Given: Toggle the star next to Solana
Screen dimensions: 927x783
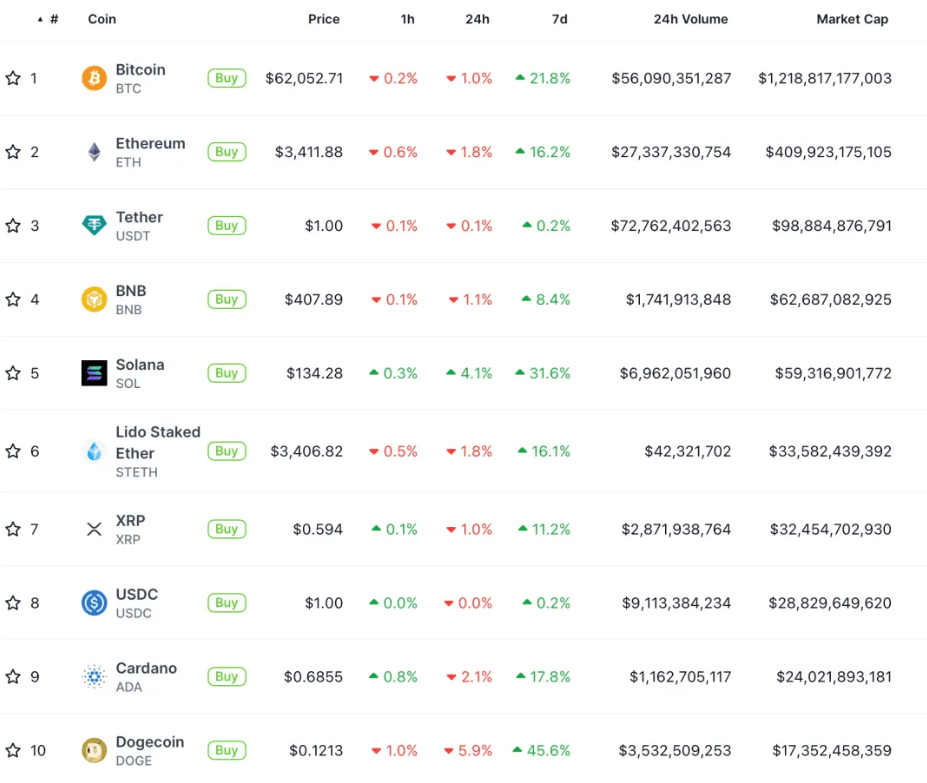Looking at the screenshot, I should tap(13, 373).
